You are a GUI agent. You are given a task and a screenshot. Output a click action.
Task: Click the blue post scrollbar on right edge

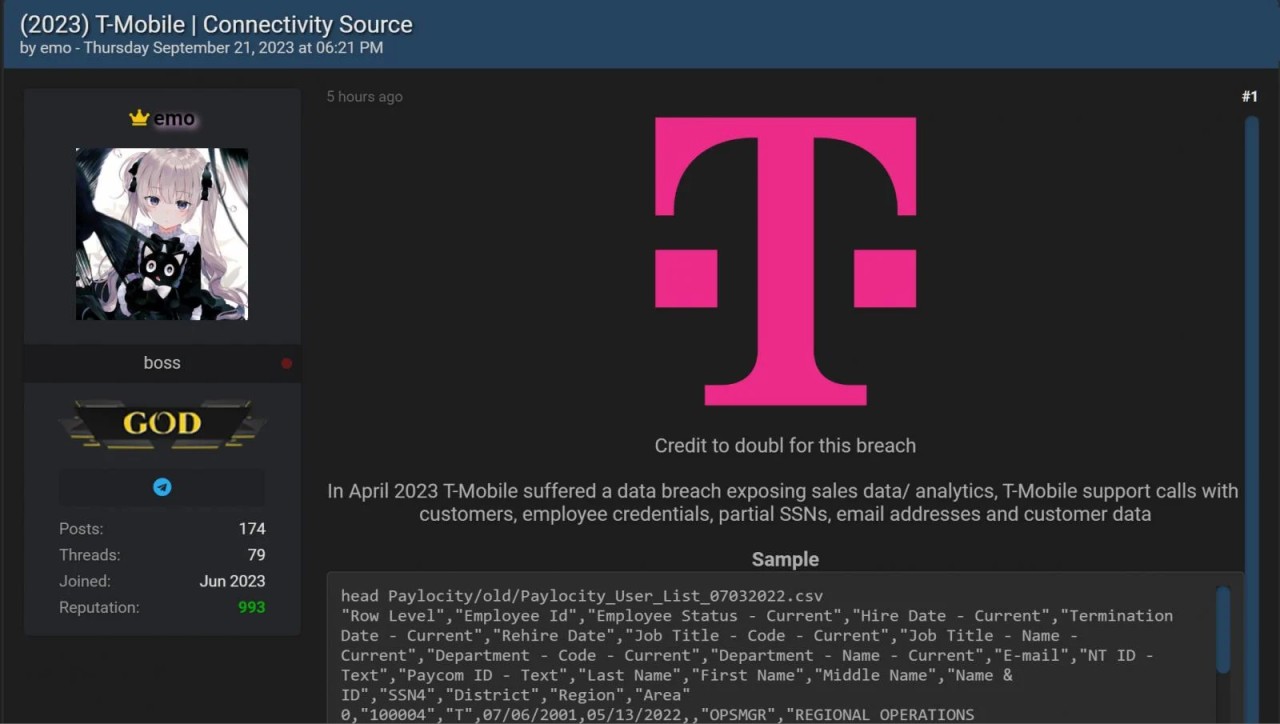pos(1251,400)
